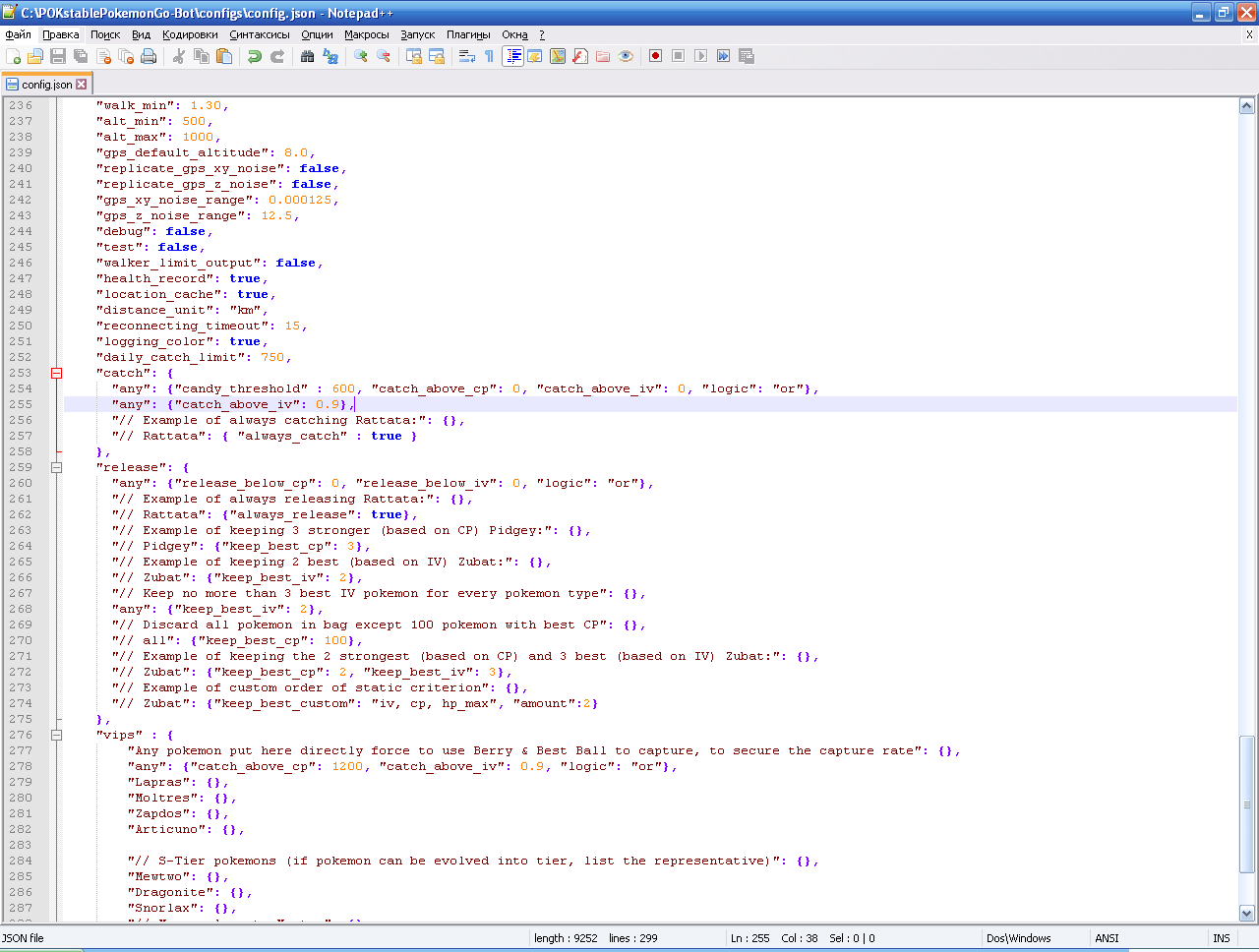Collapse the "release" block fold marker

[56, 467]
